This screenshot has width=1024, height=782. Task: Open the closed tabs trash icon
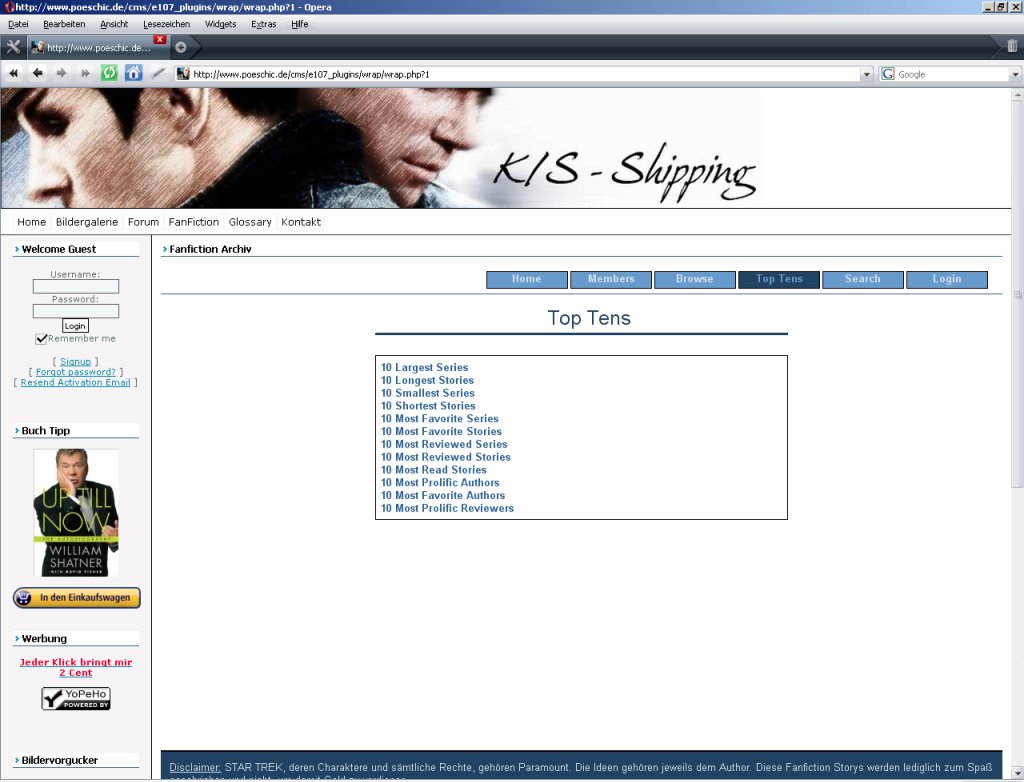1012,46
